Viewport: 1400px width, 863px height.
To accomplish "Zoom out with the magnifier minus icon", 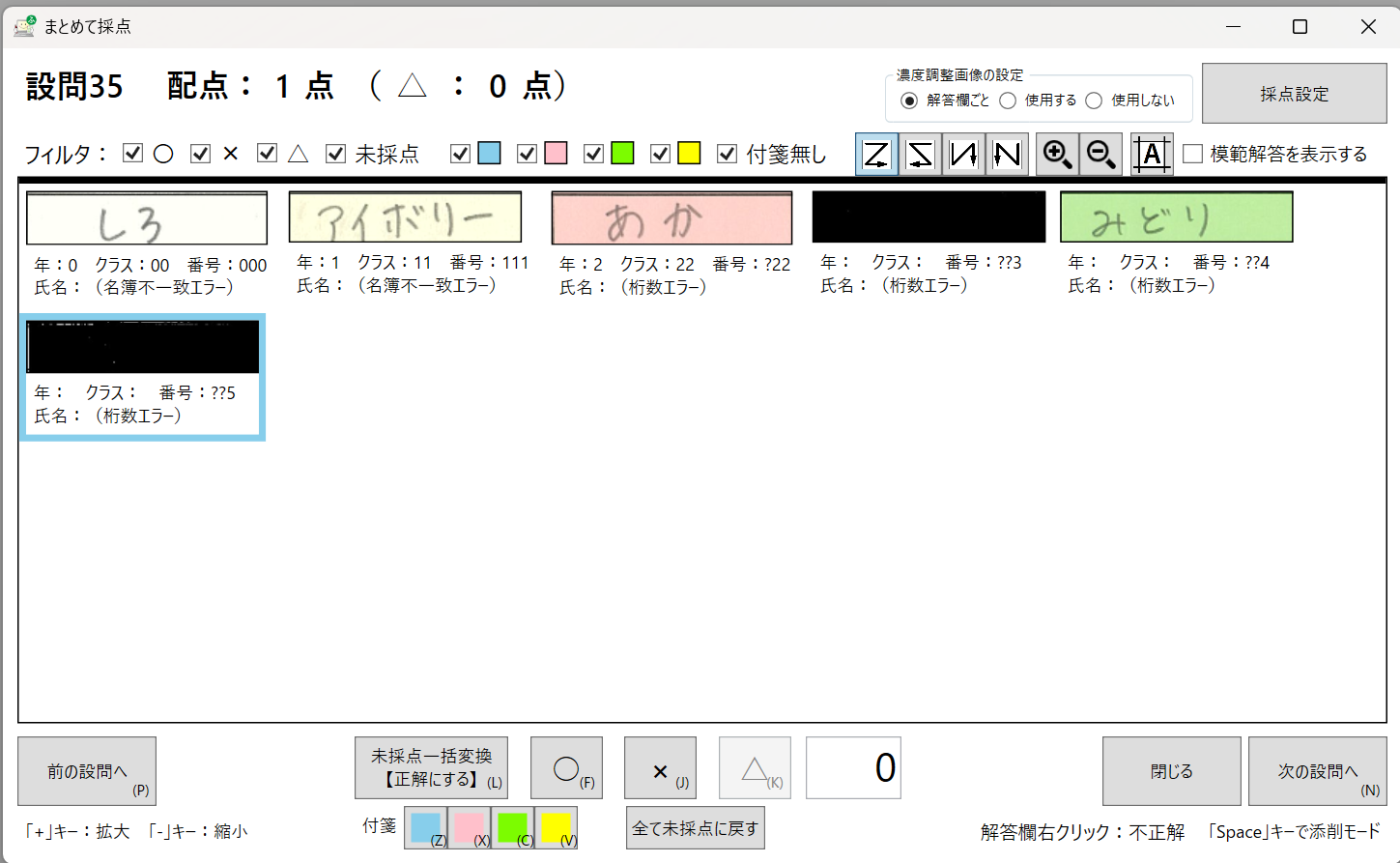I will pyautogui.click(x=1100, y=155).
